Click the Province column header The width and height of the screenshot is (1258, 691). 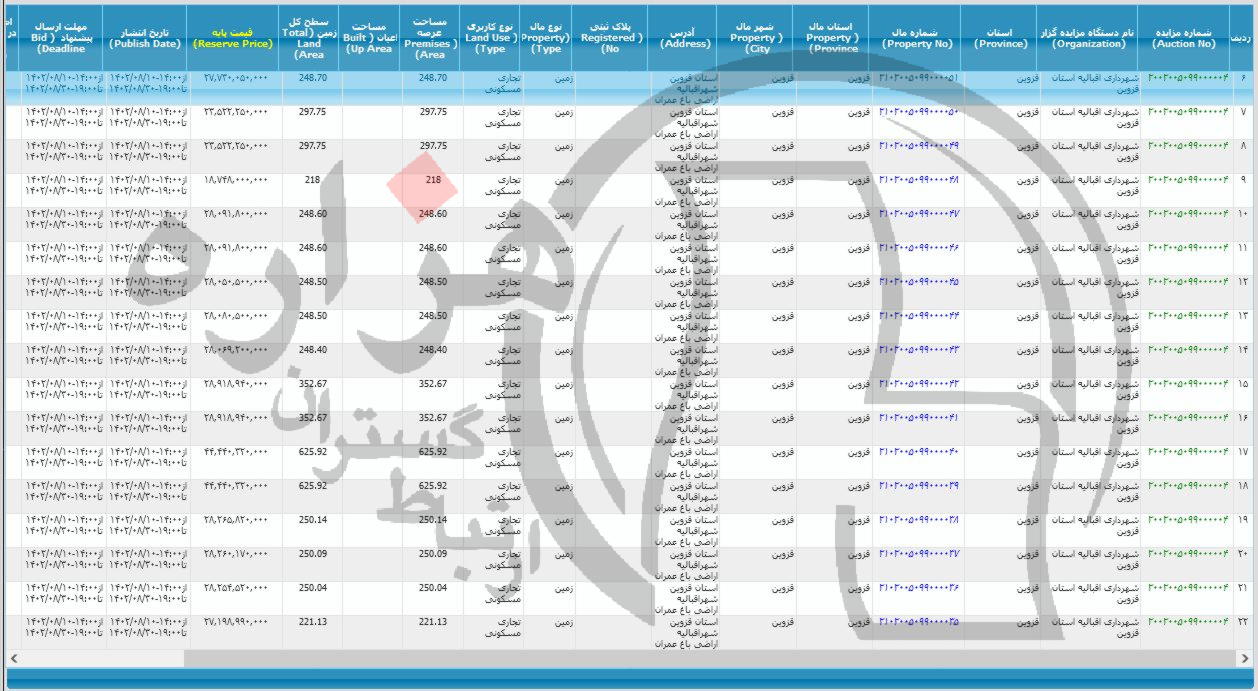click(x=1000, y=38)
